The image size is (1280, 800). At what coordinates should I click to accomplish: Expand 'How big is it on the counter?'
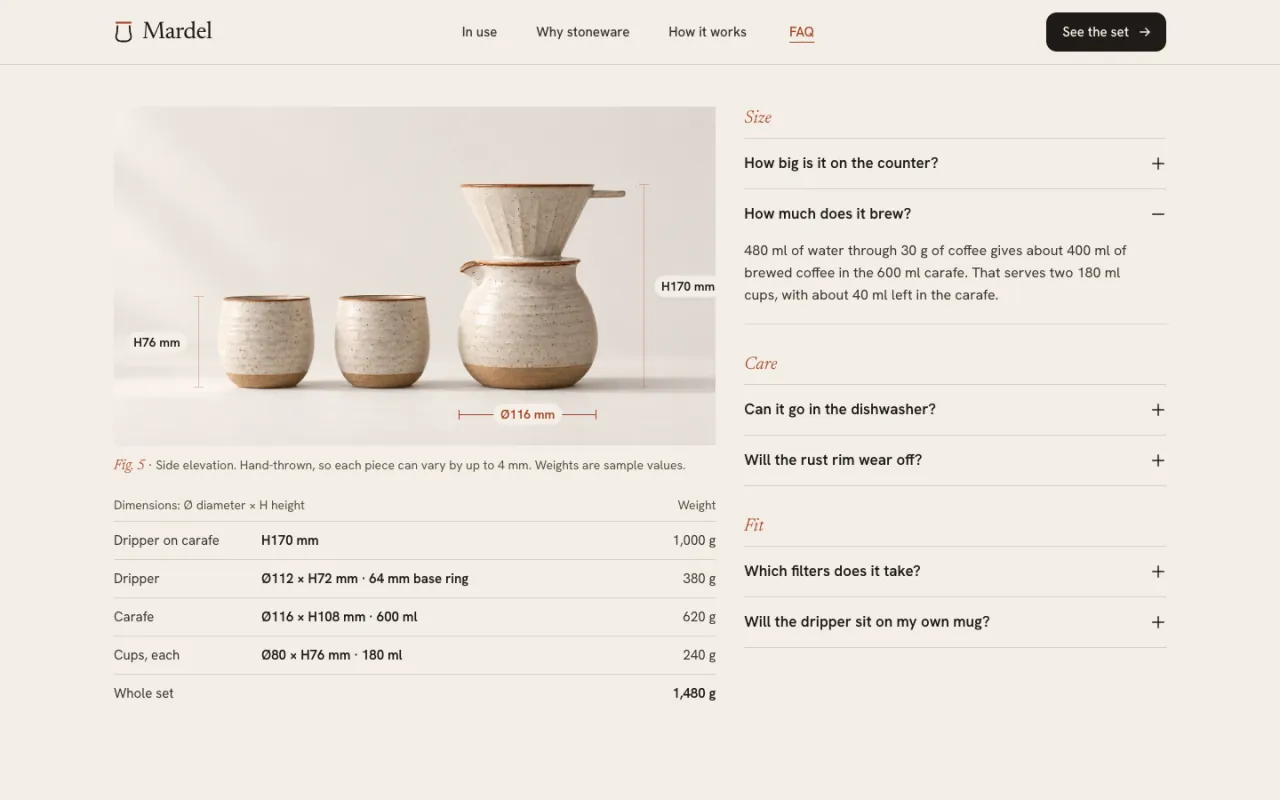pyautogui.click(x=955, y=164)
